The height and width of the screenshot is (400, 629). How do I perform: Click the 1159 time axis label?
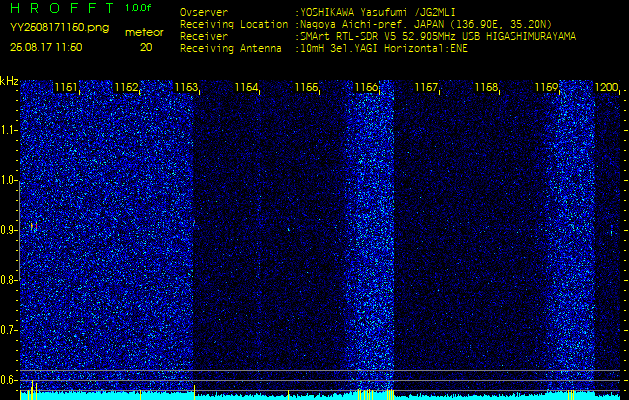point(547,87)
